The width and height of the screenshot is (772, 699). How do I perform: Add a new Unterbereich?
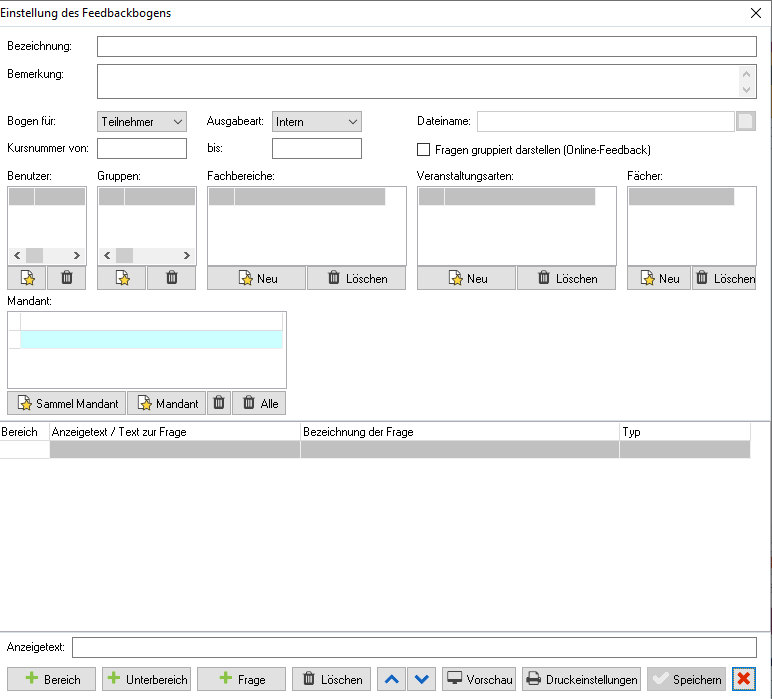[x=147, y=679]
